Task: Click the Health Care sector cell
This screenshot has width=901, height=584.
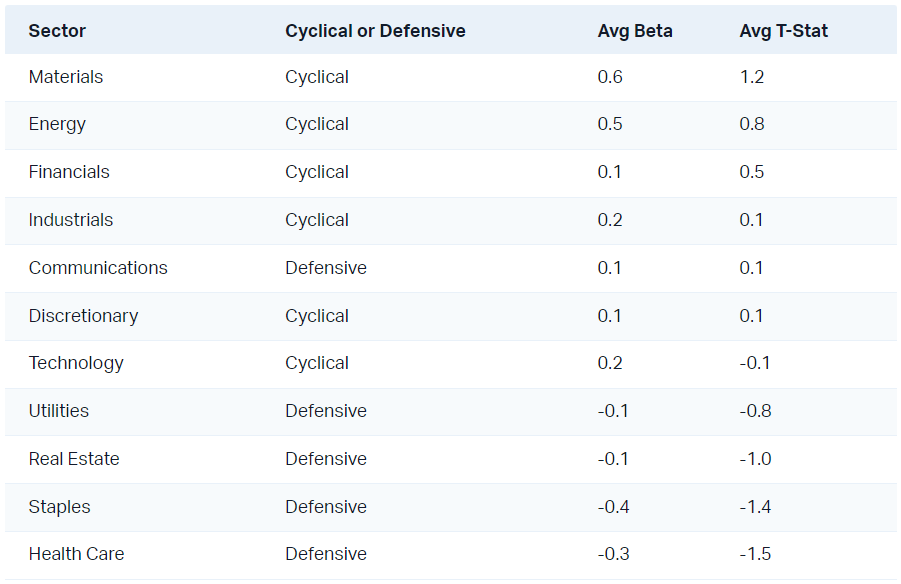Action: (77, 554)
